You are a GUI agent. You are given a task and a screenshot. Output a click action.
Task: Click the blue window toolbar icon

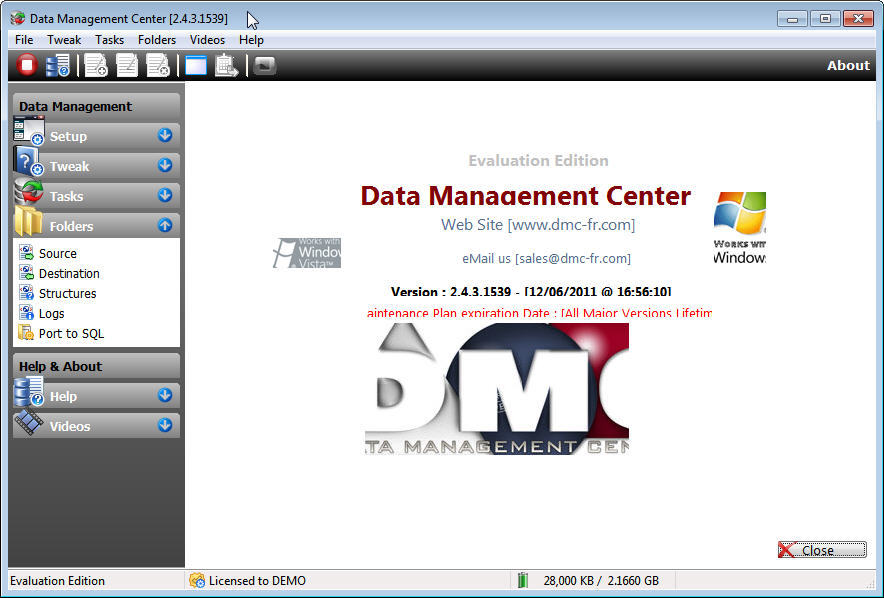(196, 65)
